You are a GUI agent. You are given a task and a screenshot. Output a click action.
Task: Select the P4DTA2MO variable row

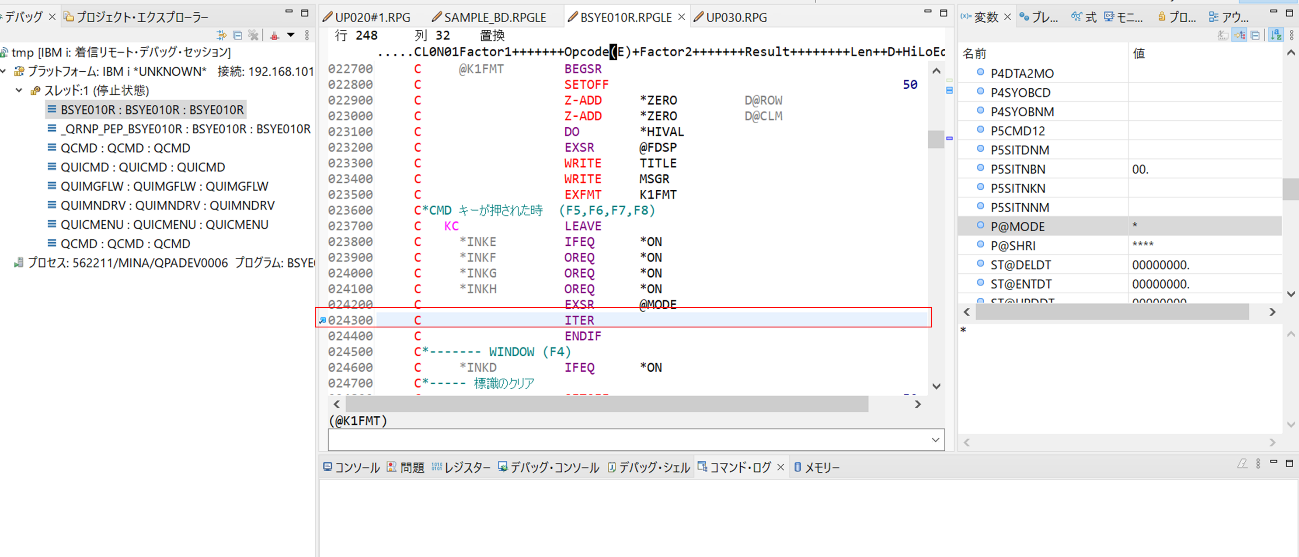(1120, 74)
